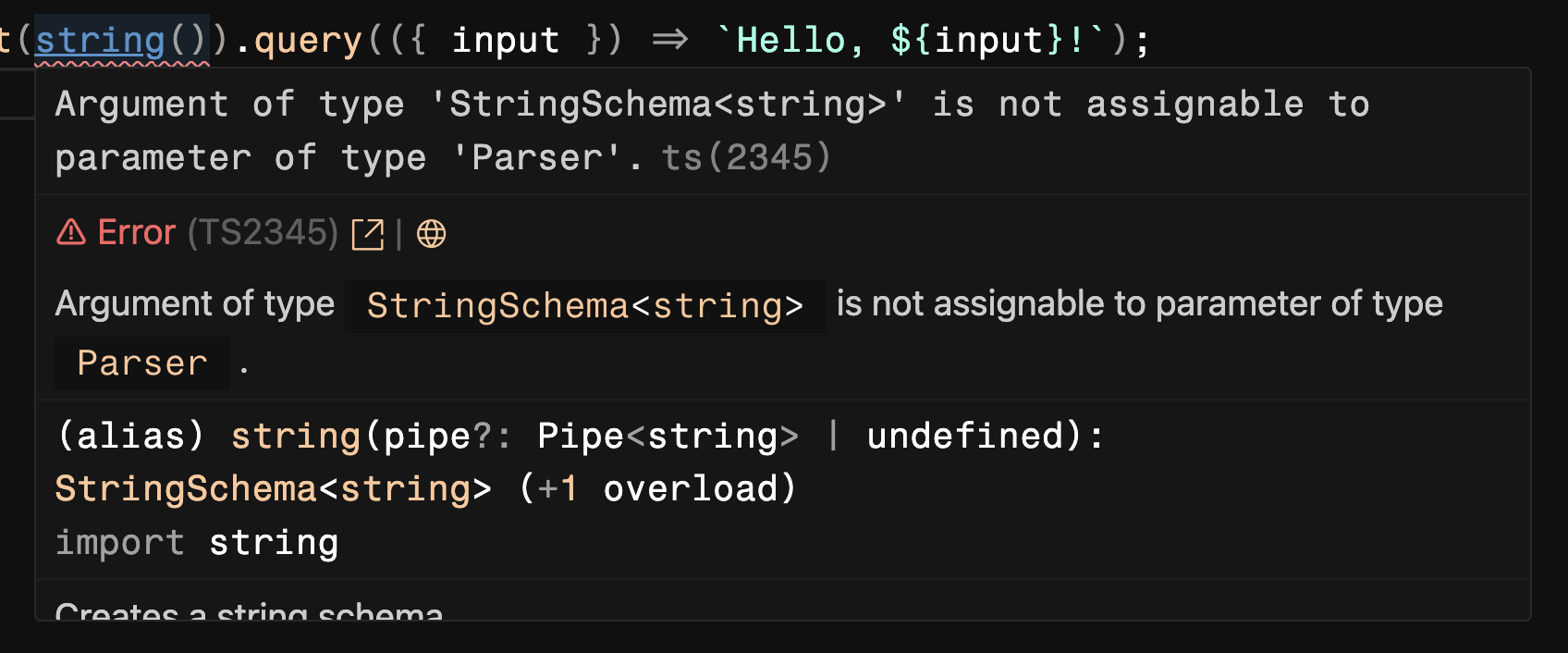Click the highlighted StringSchema<string> code chip
Viewport: 1568px width, 653px height.
(585, 306)
